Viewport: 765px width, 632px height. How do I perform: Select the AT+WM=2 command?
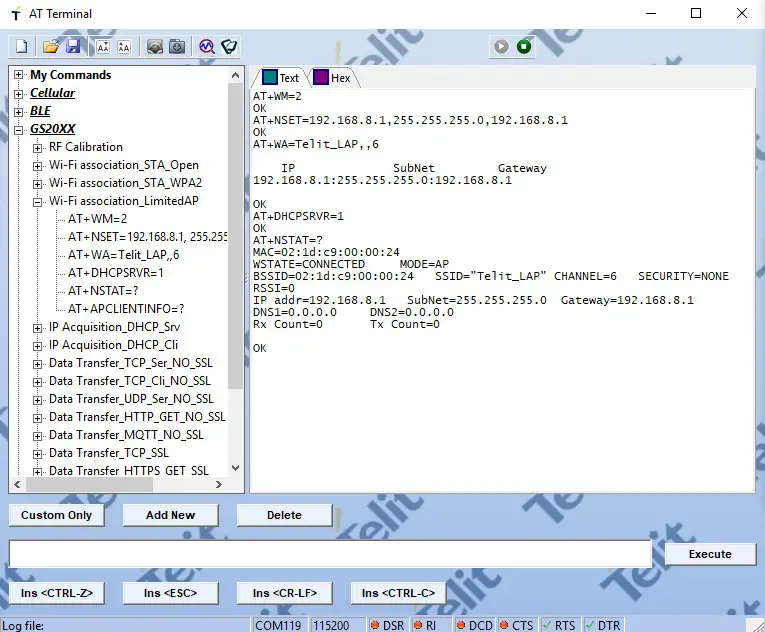pos(97,219)
